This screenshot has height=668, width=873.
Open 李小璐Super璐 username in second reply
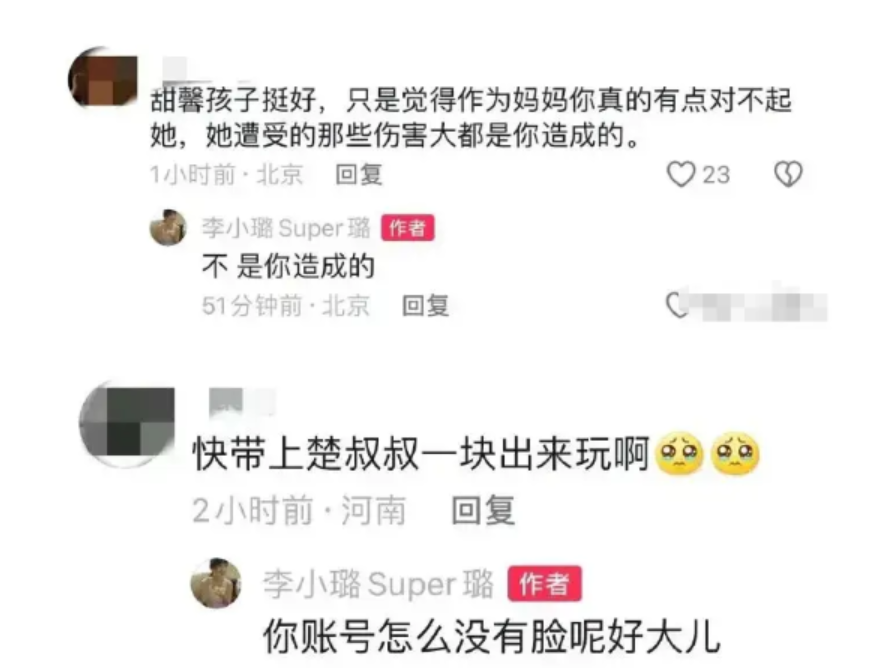point(379,584)
